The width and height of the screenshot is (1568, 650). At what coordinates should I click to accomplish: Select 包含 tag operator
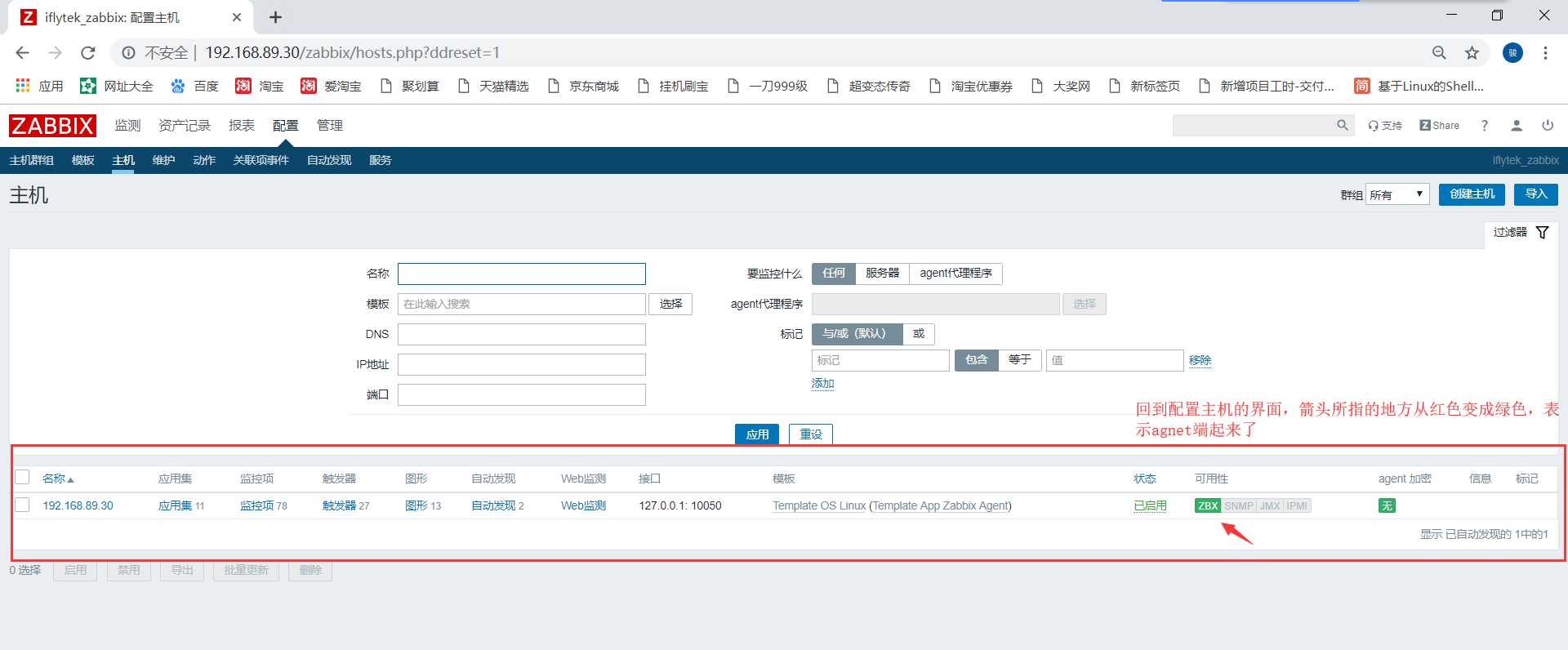pyautogui.click(x=977, y=360)
